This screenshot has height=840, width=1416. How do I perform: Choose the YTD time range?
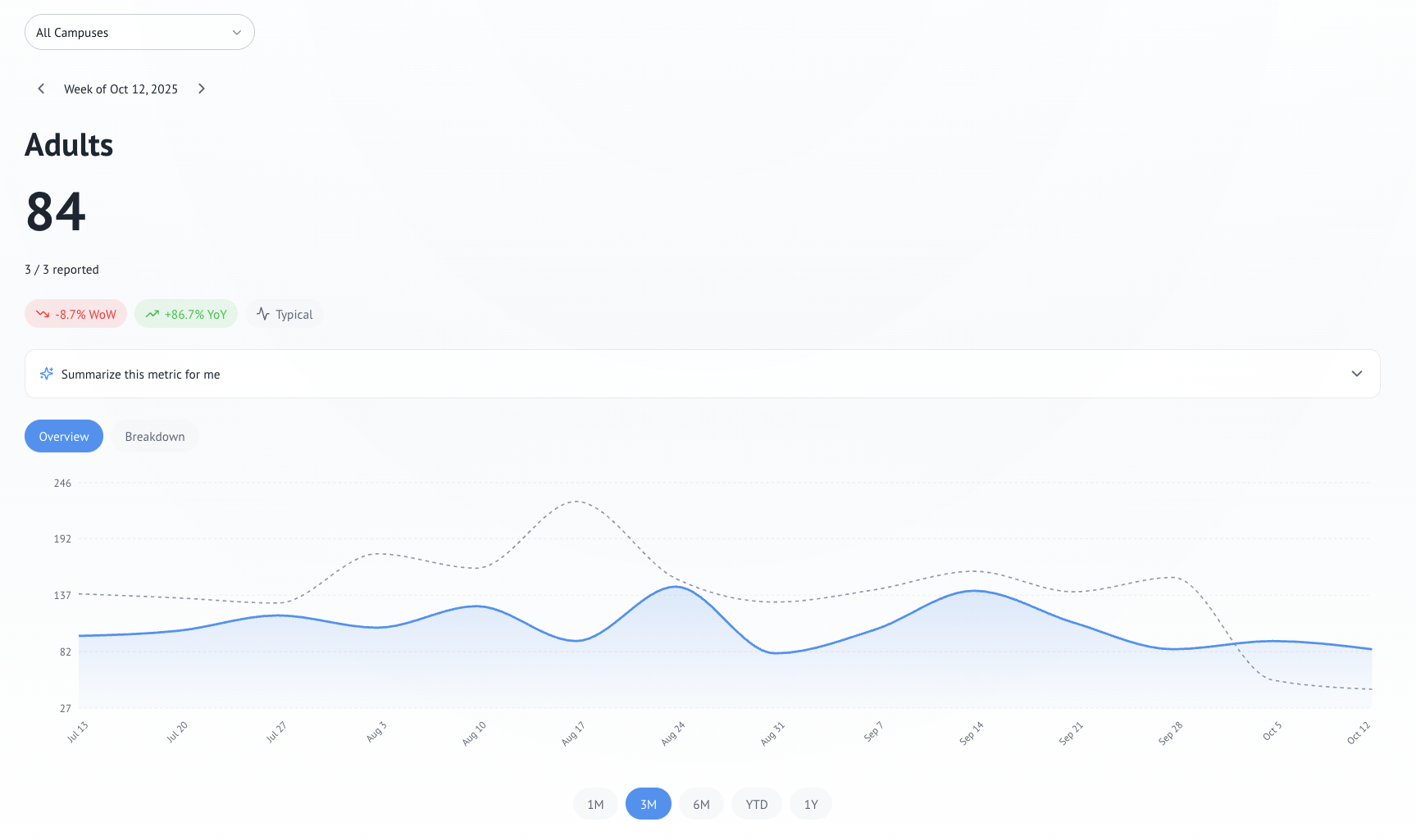click(x=757, y=804)
